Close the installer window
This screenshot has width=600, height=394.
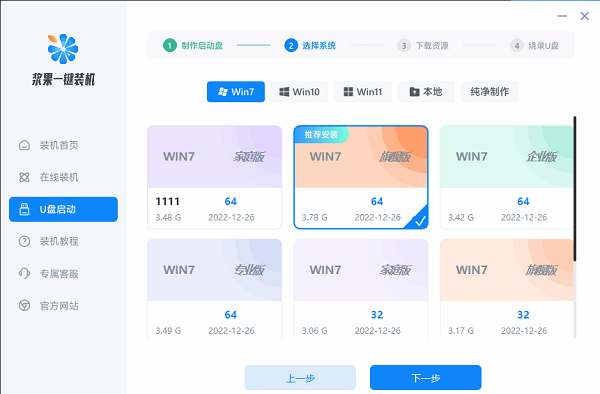pos(584,16)
